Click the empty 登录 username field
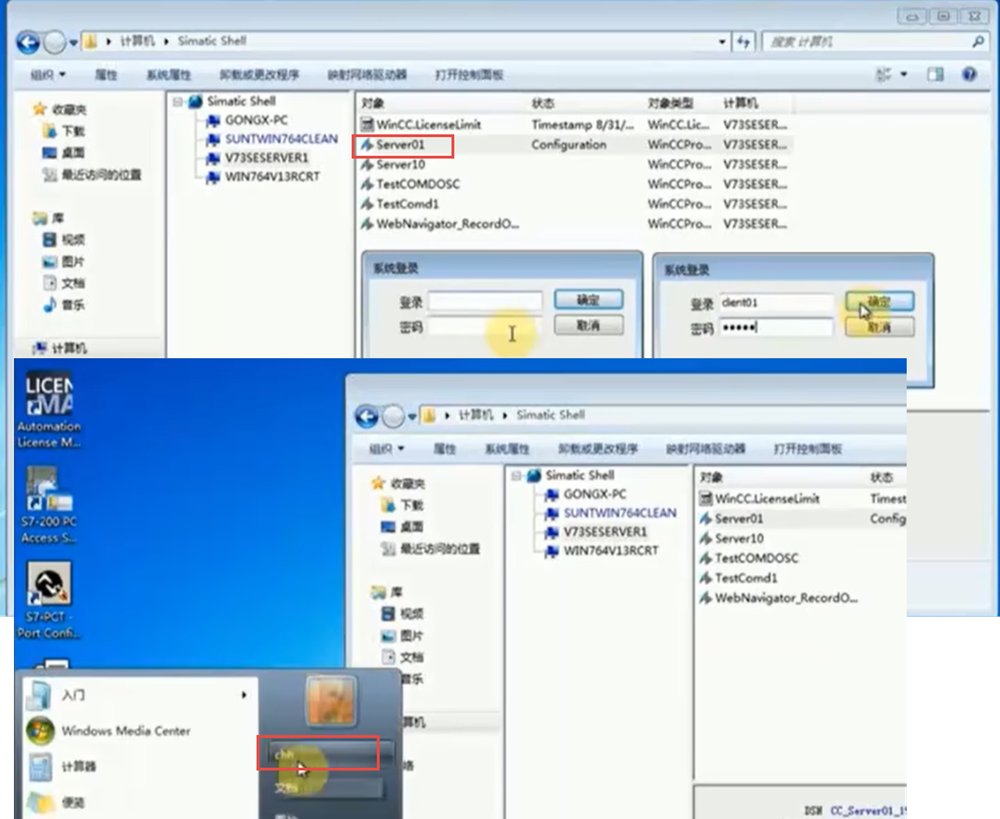 [485, 301]
